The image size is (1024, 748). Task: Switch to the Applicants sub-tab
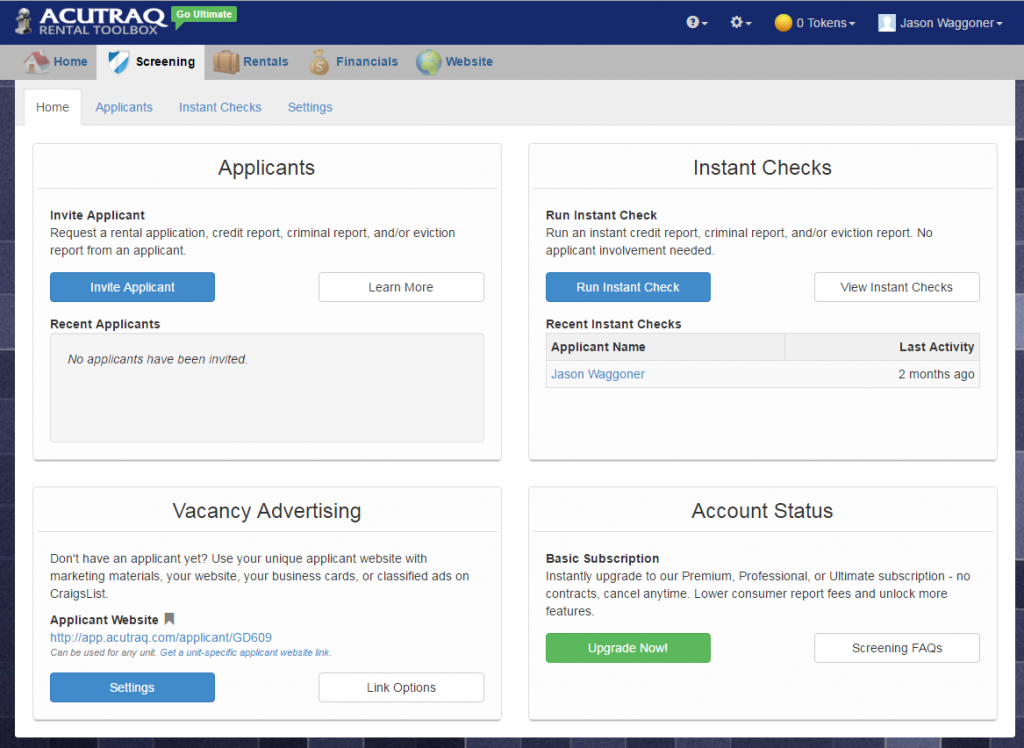pos(124,107)
